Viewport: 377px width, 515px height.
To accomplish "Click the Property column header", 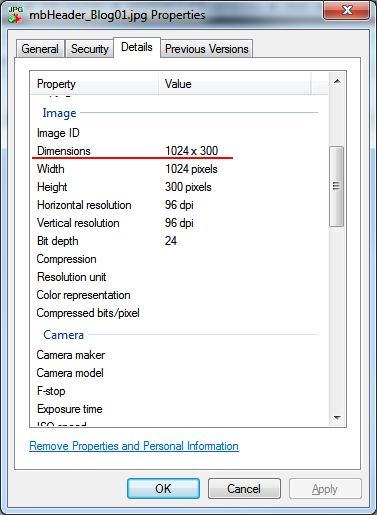I will coord(95,84).
